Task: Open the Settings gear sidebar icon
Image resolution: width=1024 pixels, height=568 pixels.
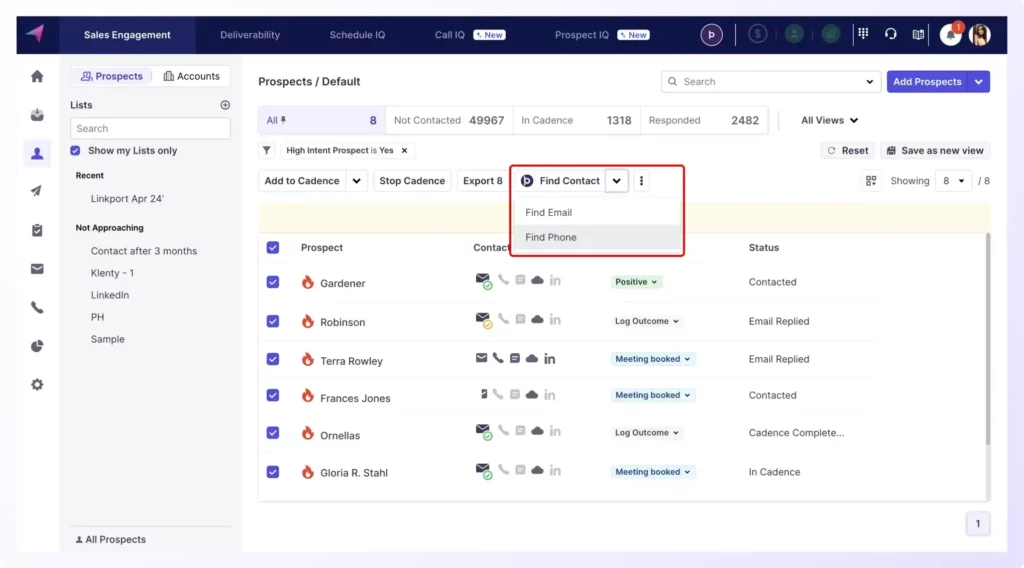Action: [37, 385]
